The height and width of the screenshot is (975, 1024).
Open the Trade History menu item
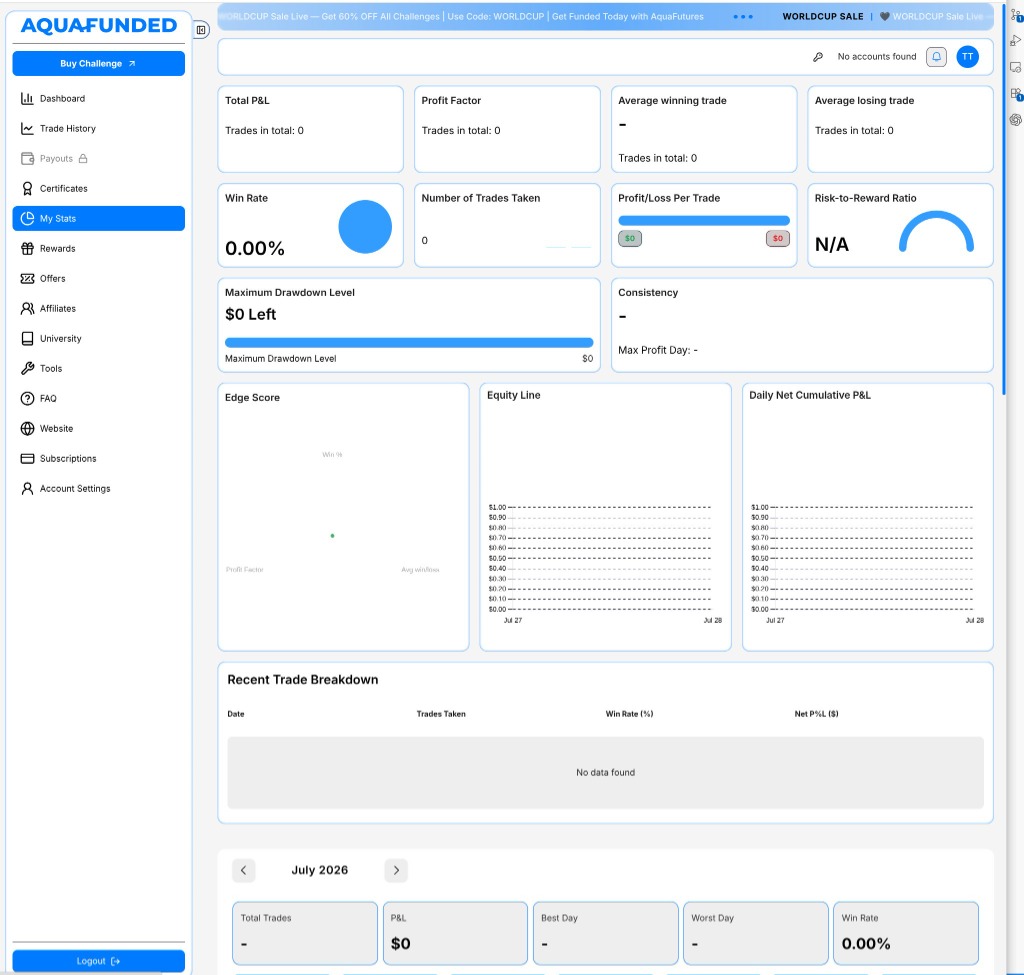[x=98, y=129]
